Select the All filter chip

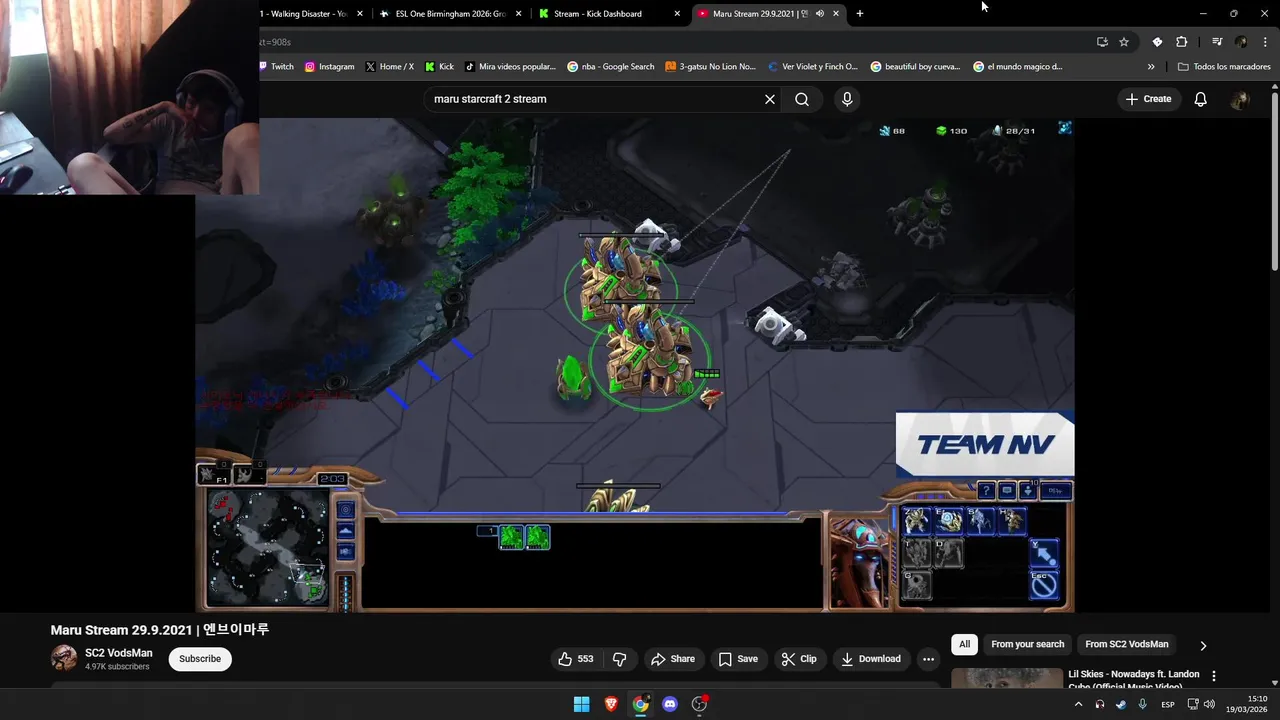point(964,644)
